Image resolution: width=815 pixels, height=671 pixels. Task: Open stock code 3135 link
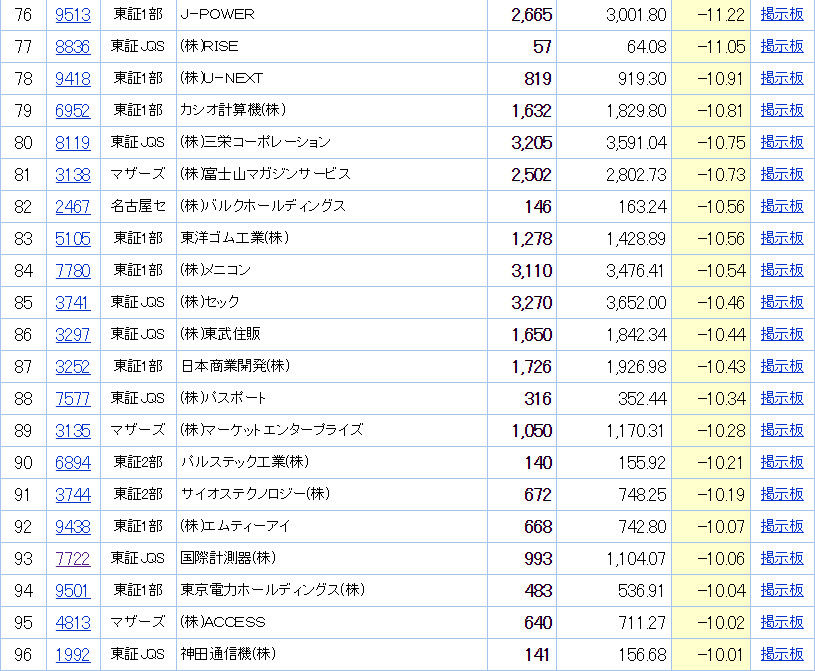(73, 431)
